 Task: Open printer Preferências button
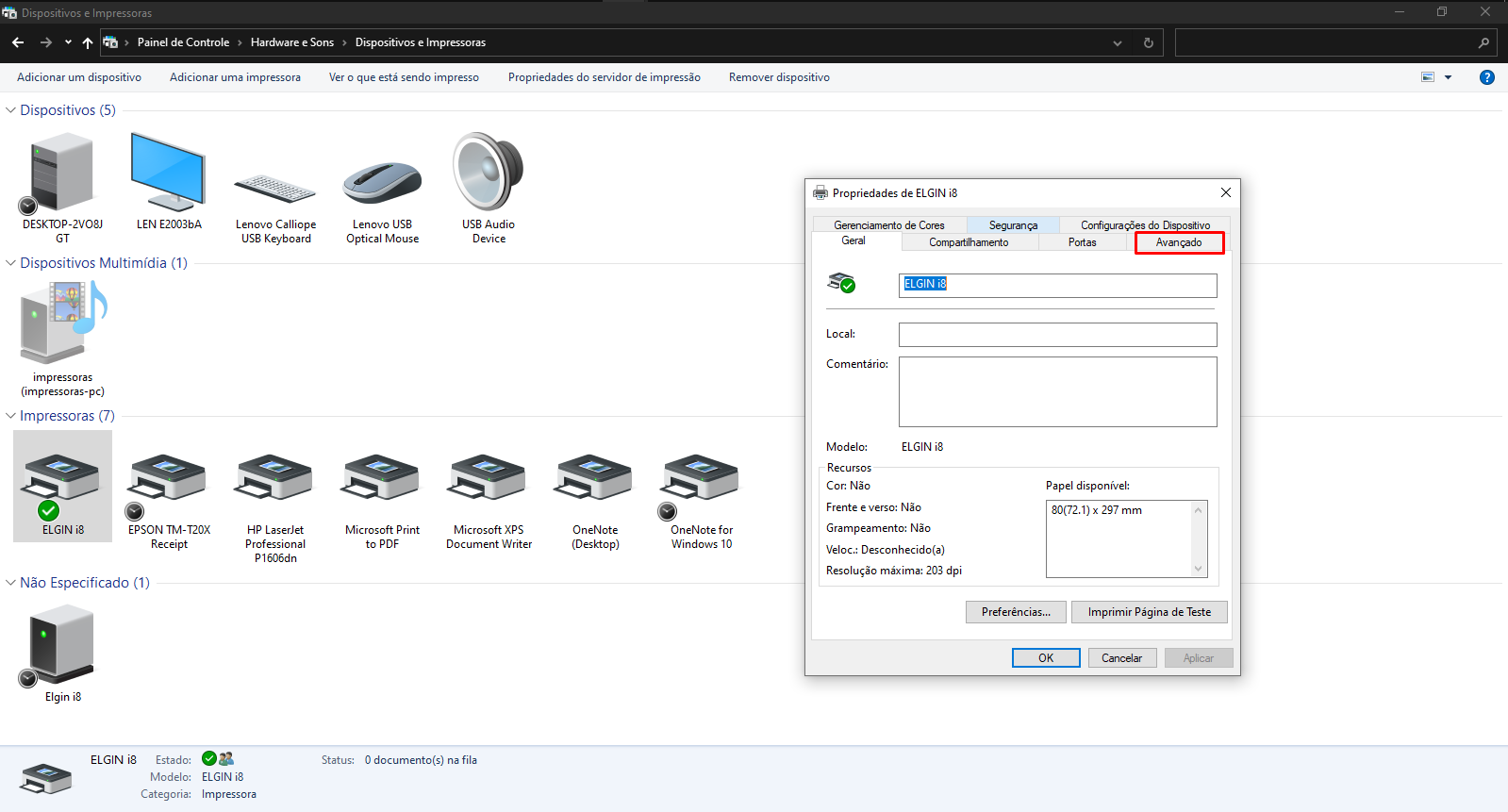(x=1016, y=612)
